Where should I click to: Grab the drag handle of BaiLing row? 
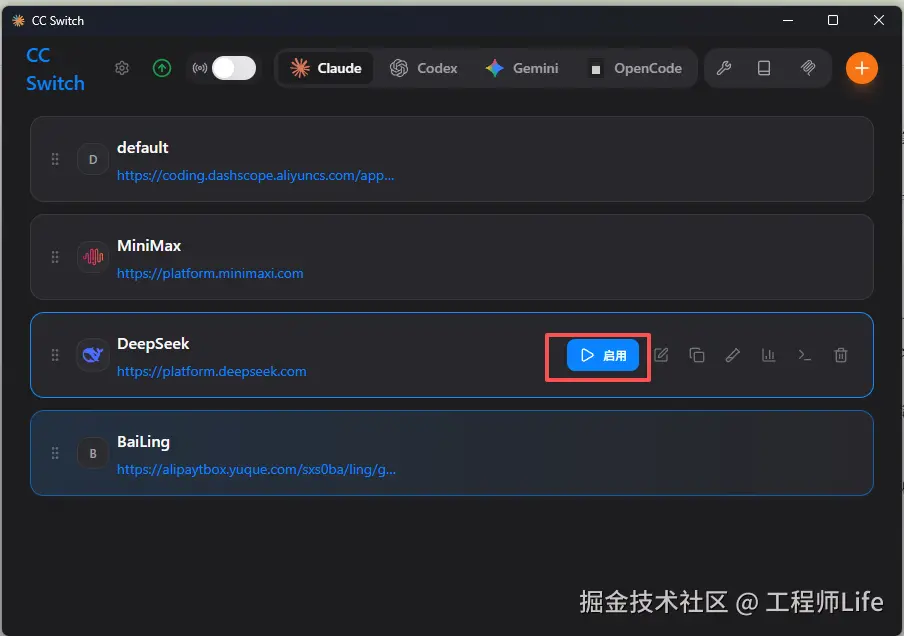point(55,453)
